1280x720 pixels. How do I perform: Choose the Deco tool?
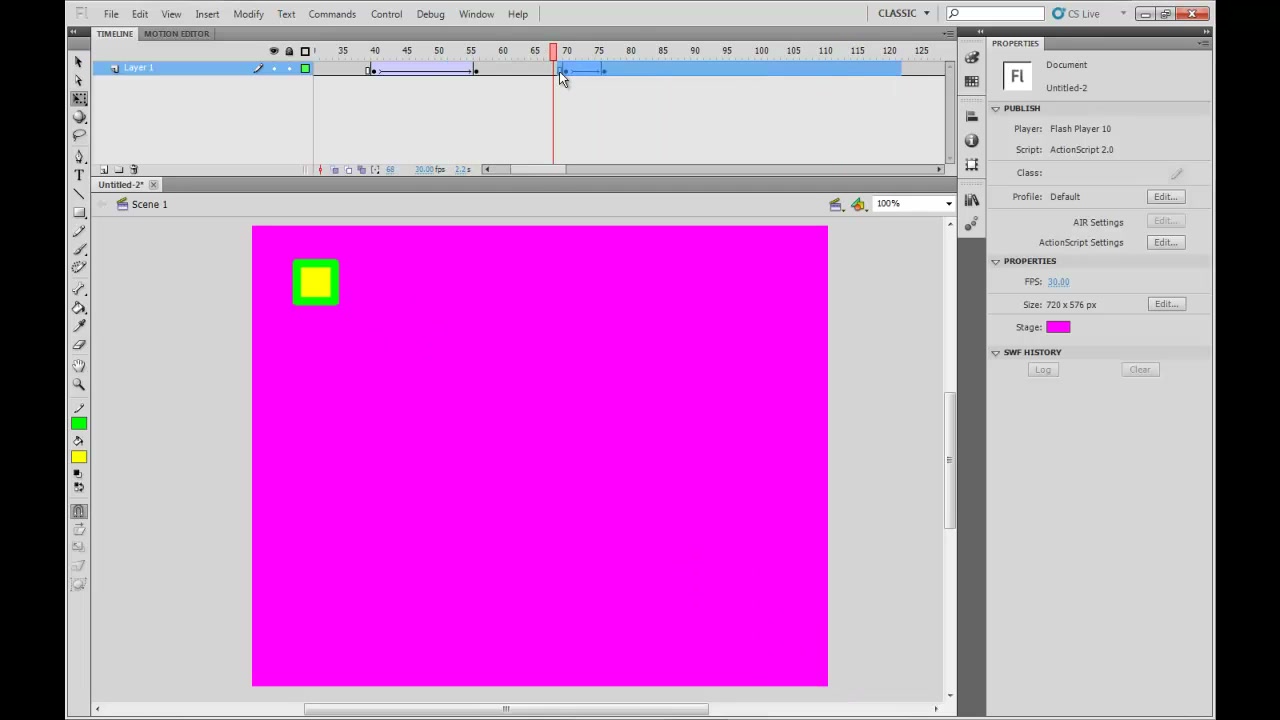pyautogui.click(x=79, y=267)
